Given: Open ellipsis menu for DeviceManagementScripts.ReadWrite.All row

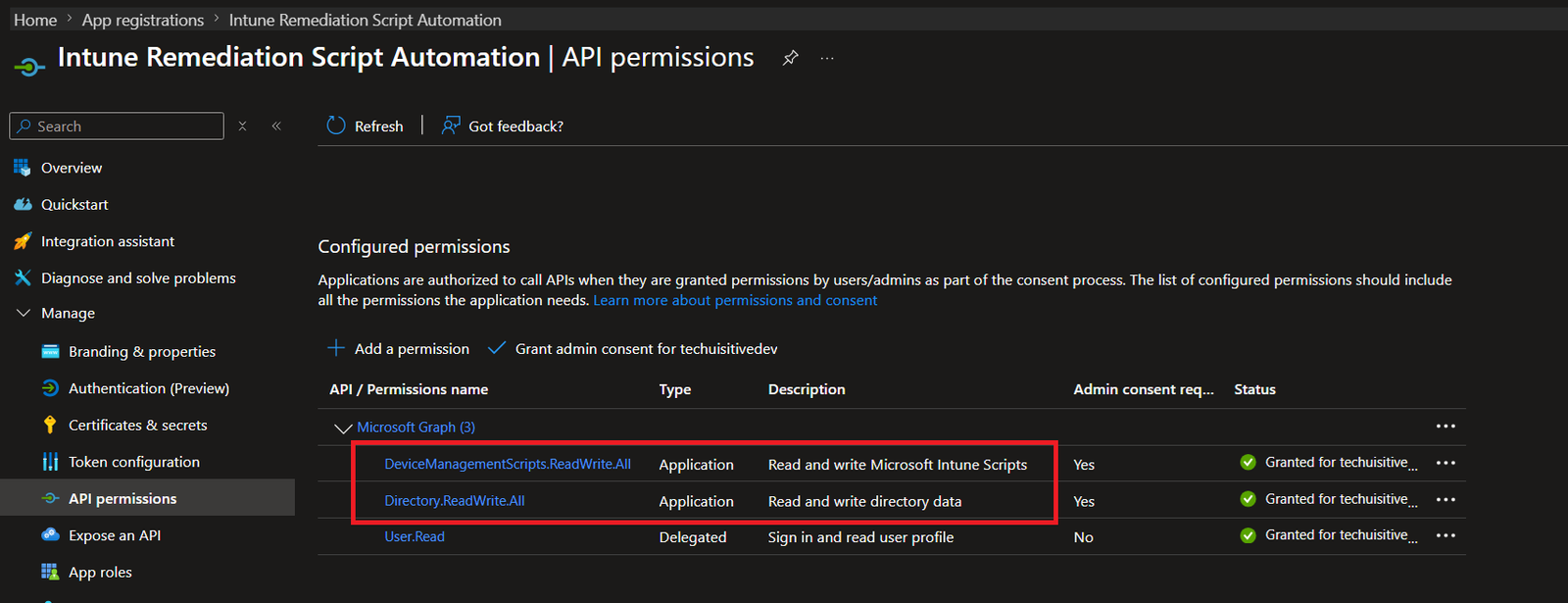Looking at the screenshot, I should tap(1445, 463).
